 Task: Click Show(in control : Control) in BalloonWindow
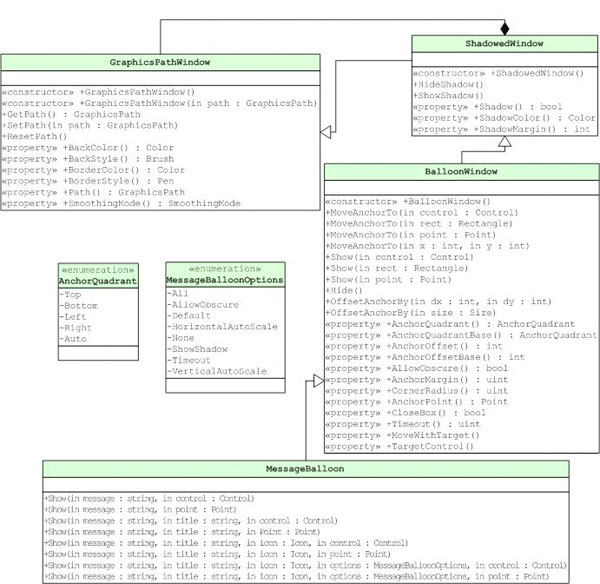point(397,257)
